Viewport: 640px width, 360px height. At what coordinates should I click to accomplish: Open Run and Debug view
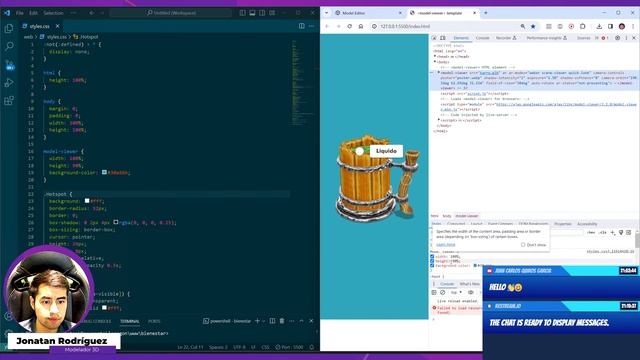(9, 82)
